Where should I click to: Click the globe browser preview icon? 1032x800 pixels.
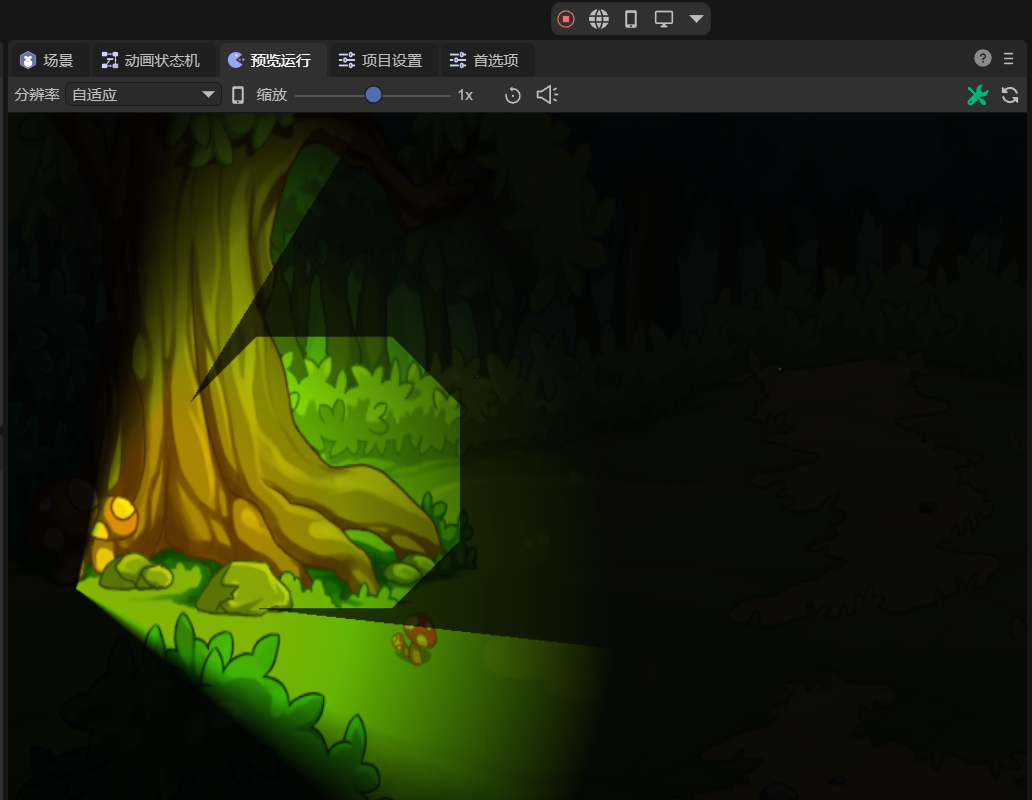599,19
